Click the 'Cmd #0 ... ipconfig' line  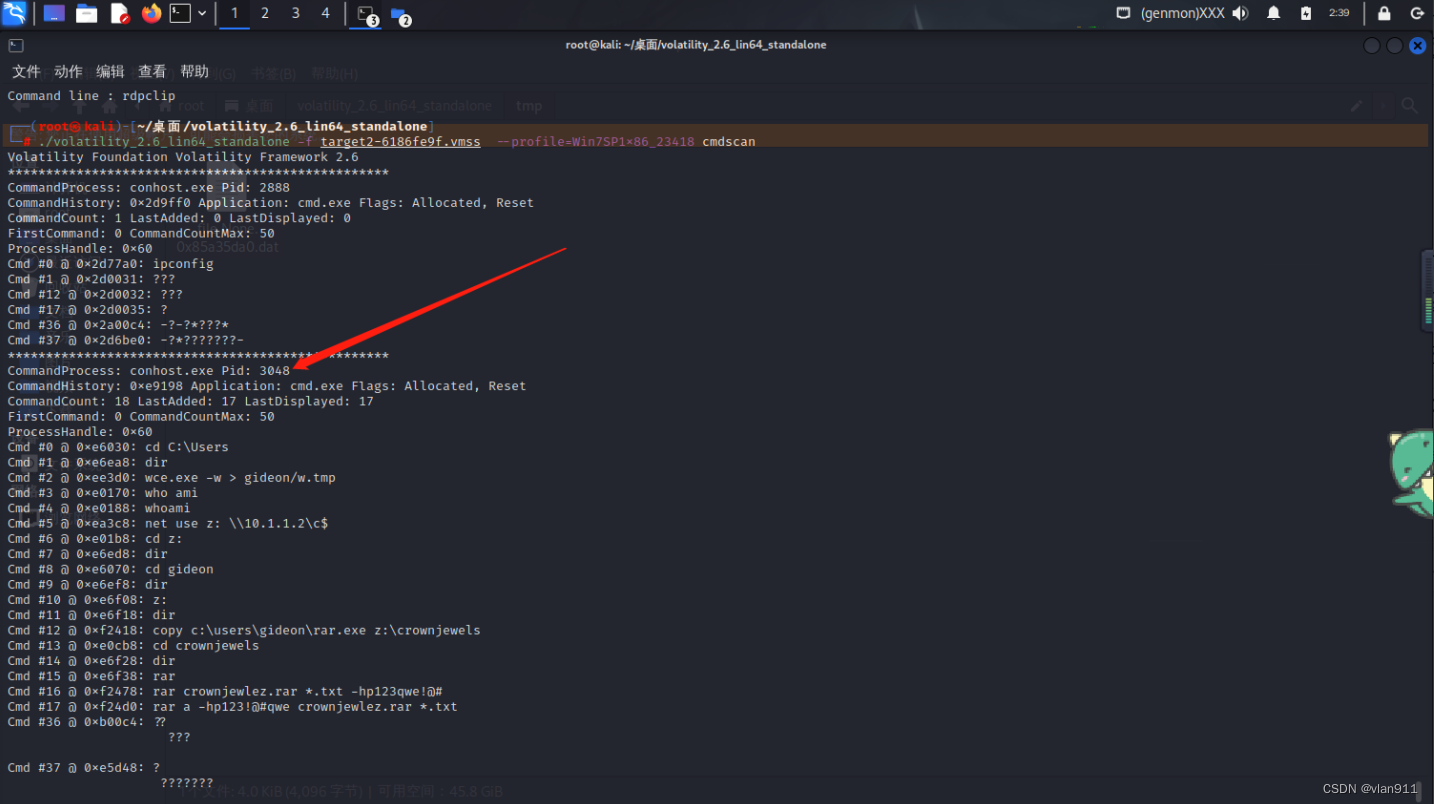pyautogui.click(x=110, y=264)
